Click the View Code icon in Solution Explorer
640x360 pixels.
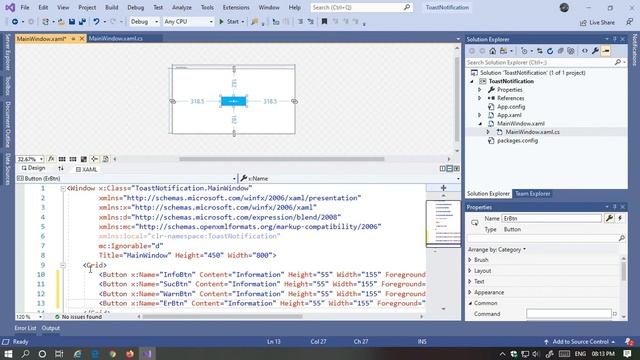[x=585, y=51]
